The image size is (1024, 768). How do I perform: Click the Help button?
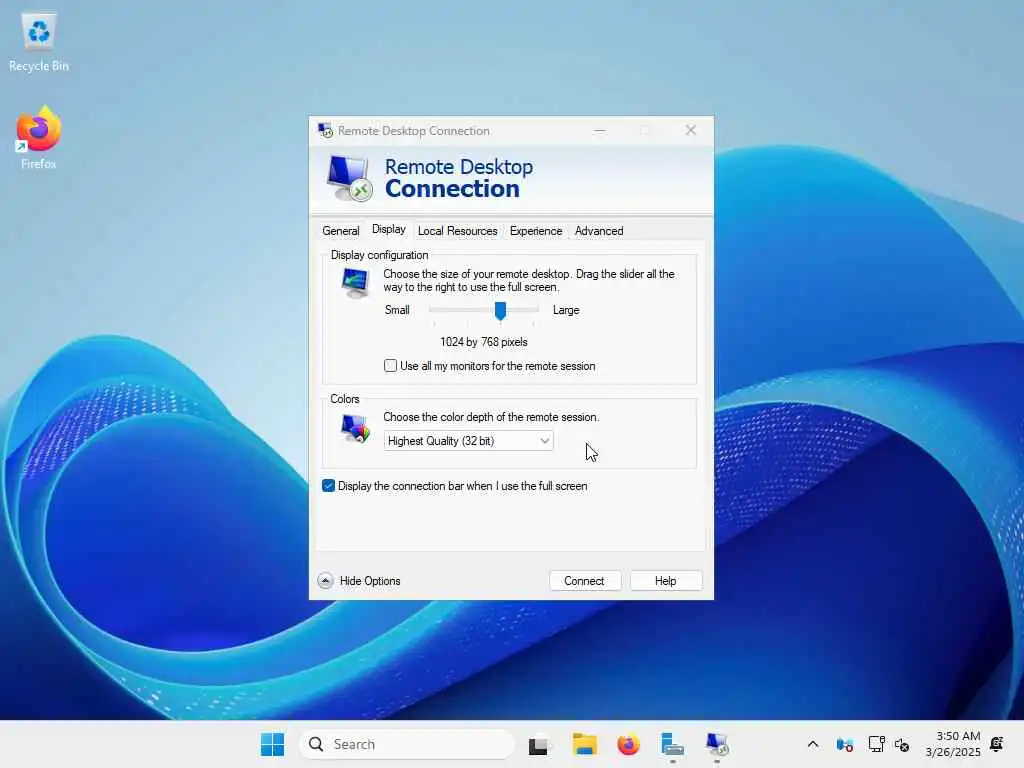[665, 581]
